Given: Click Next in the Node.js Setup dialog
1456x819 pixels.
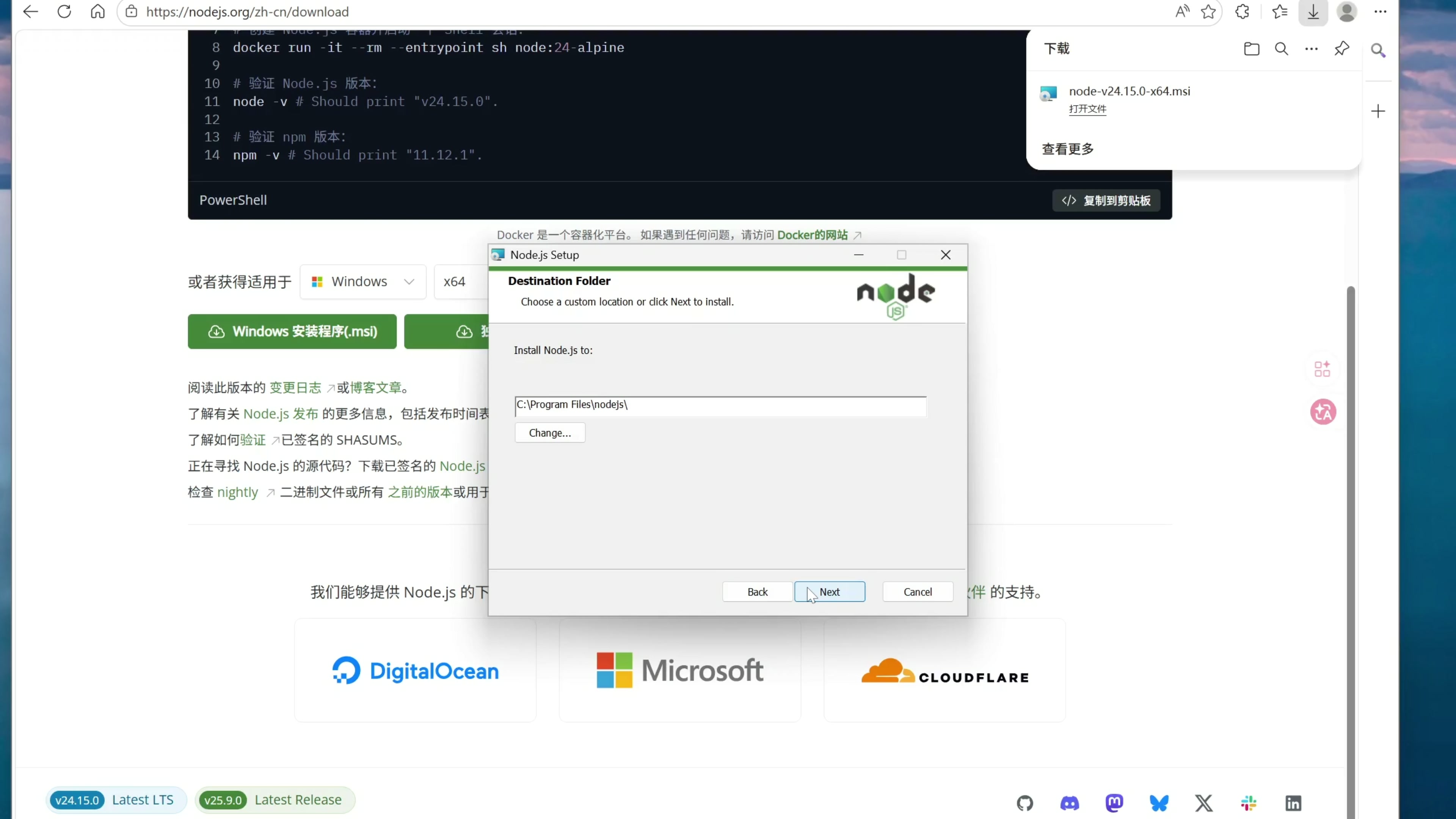Looking at the screenshot, I should coord(830,591).
